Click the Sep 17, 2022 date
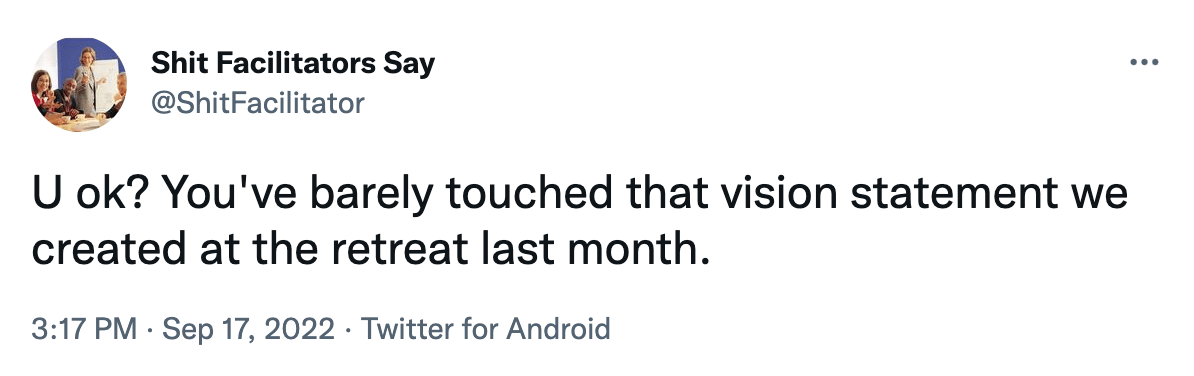The image size is (1194, 376). [x=248, y=330]
